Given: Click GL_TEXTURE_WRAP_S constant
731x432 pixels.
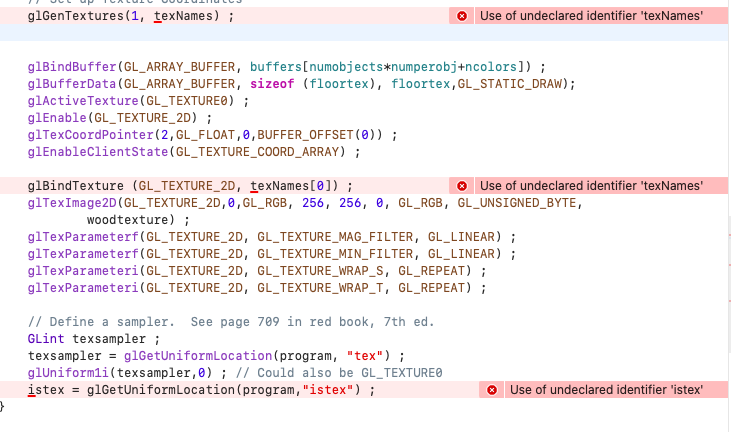Looking at the screenshot, I should tap(320, 271).
